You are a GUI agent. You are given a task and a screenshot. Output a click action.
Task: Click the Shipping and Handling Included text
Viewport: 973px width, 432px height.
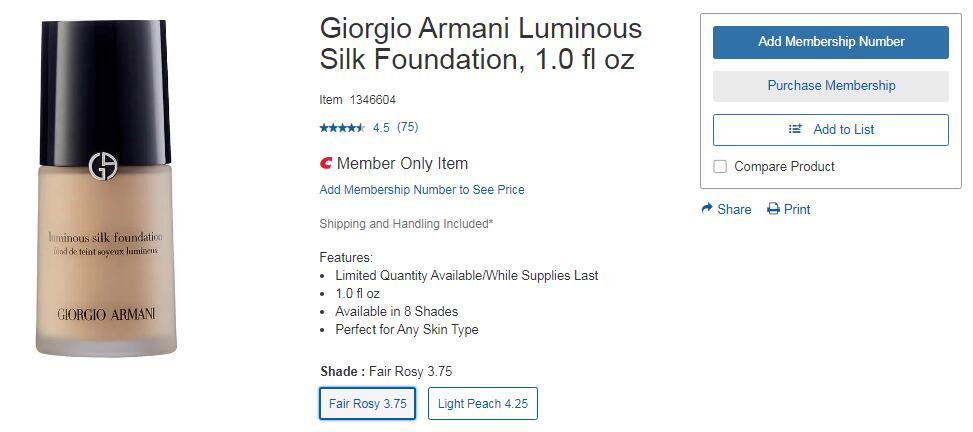[406, 224]
